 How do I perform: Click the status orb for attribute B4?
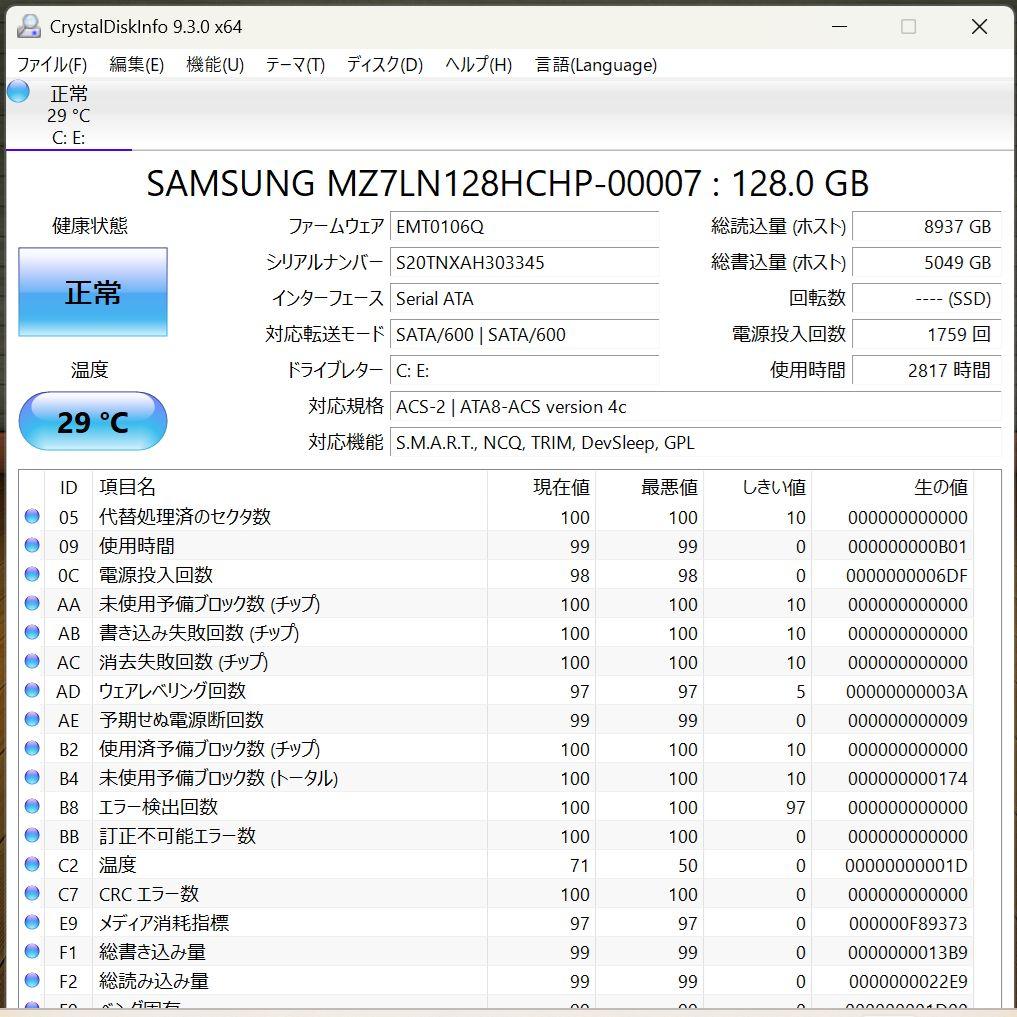(32, 777)
